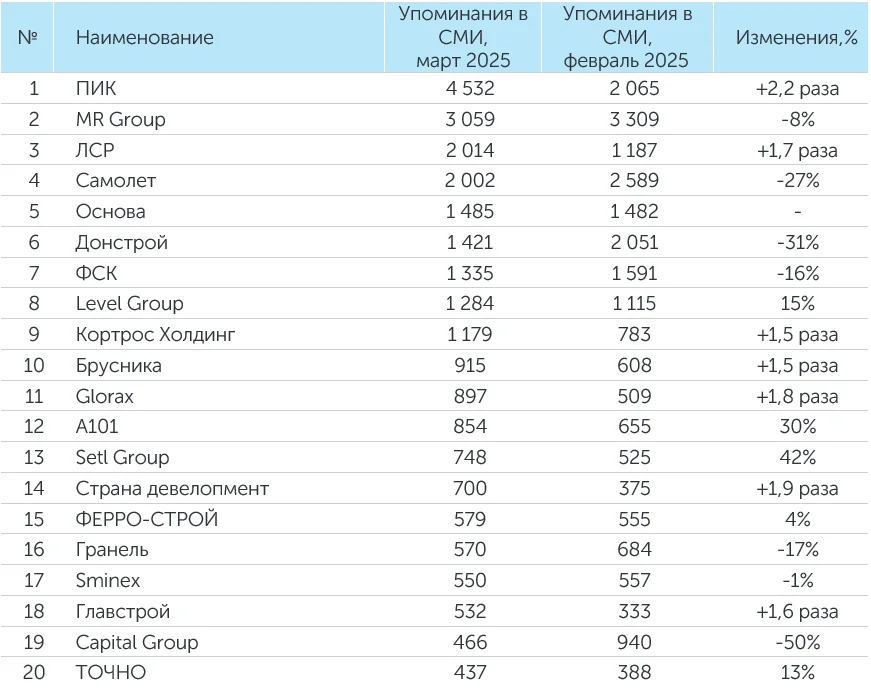
Task: Select the February value 3 309
Action: pos(626,119)
